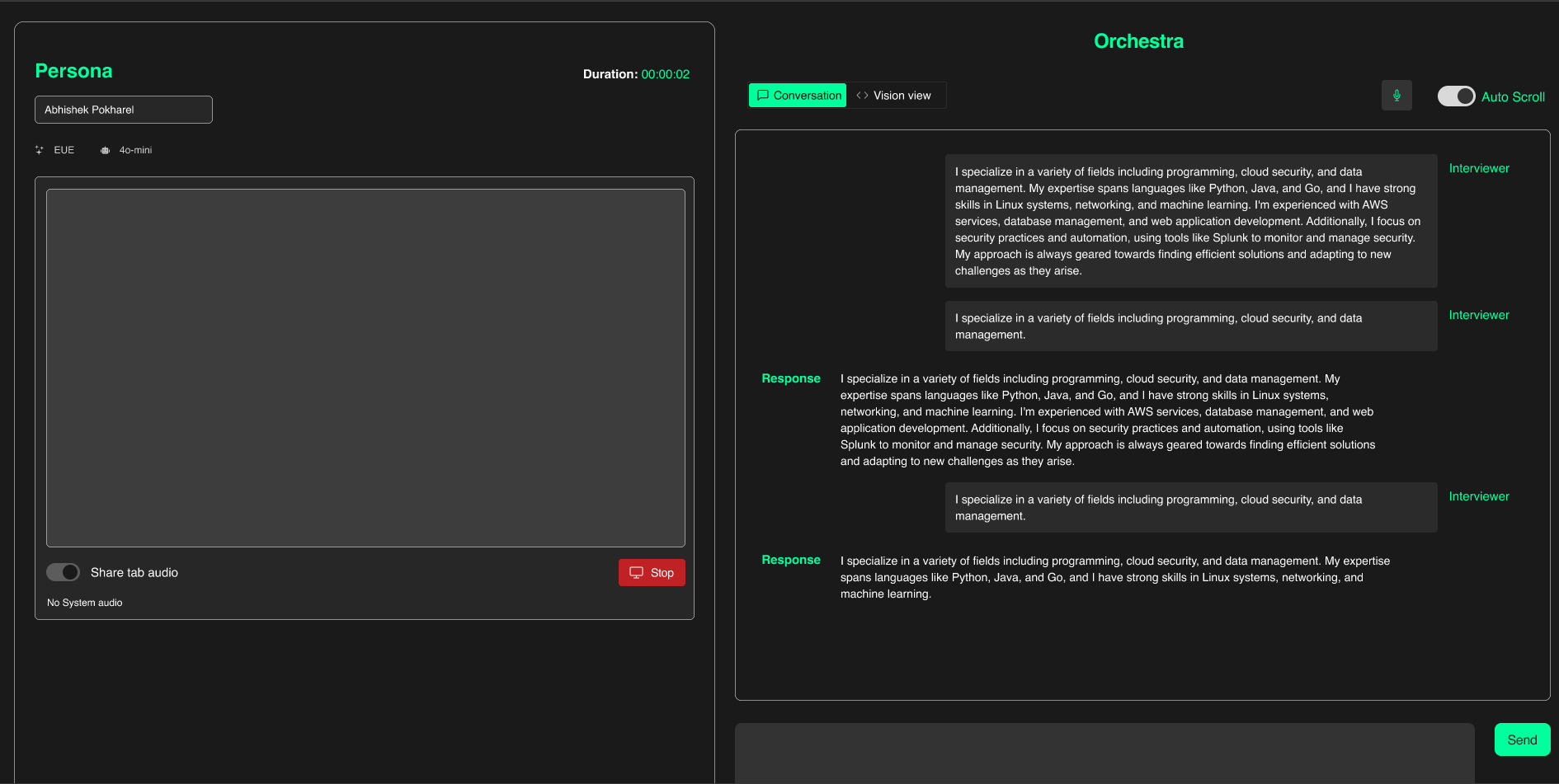Select the third Interviewer label
Screen dimensions: 1559x784
1479,496
